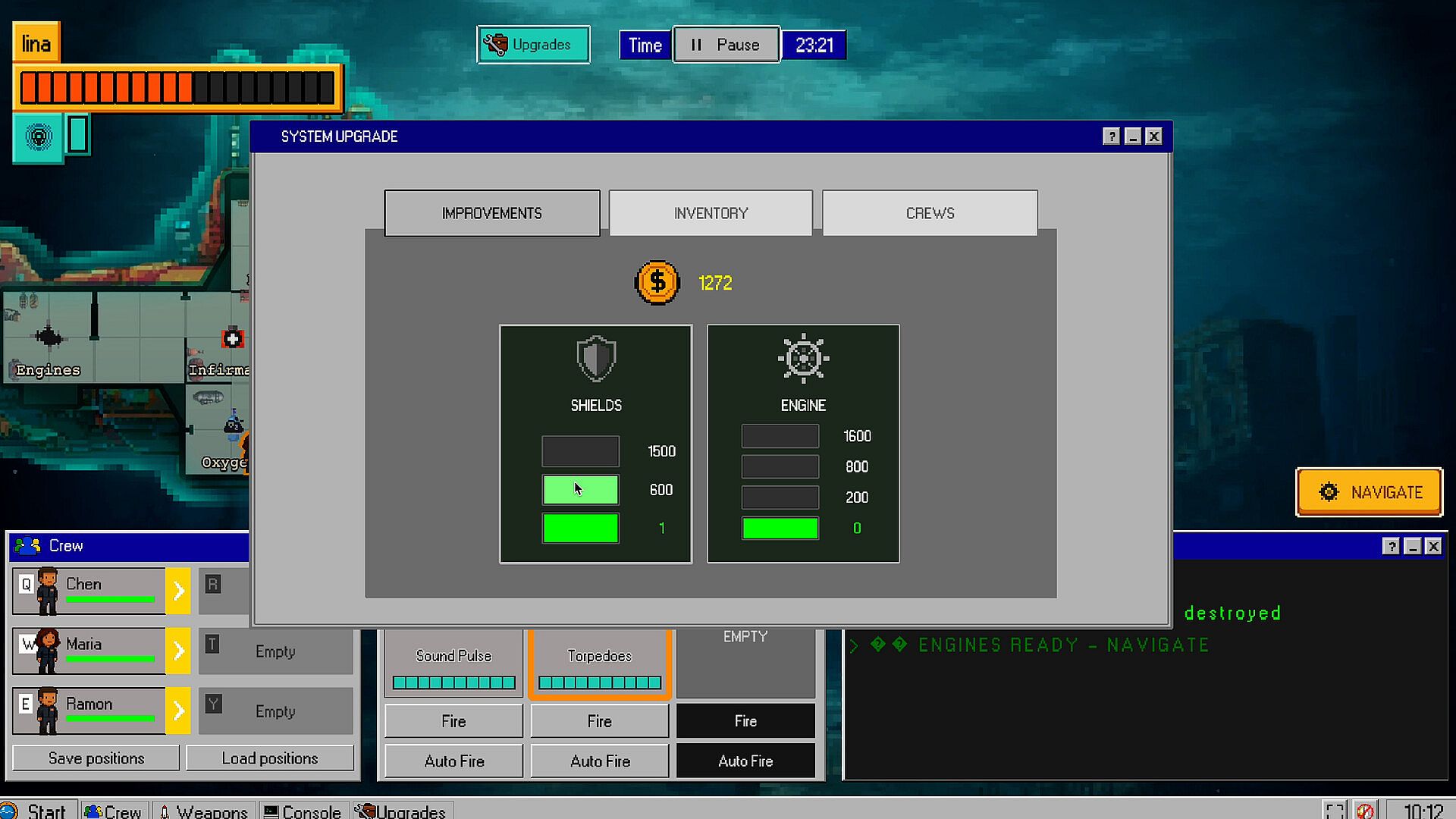Image resolution: width=1456 pixels, height=819 pixels.
Task: Click the Engine wheel icon
Action: [x=803, y=358]
